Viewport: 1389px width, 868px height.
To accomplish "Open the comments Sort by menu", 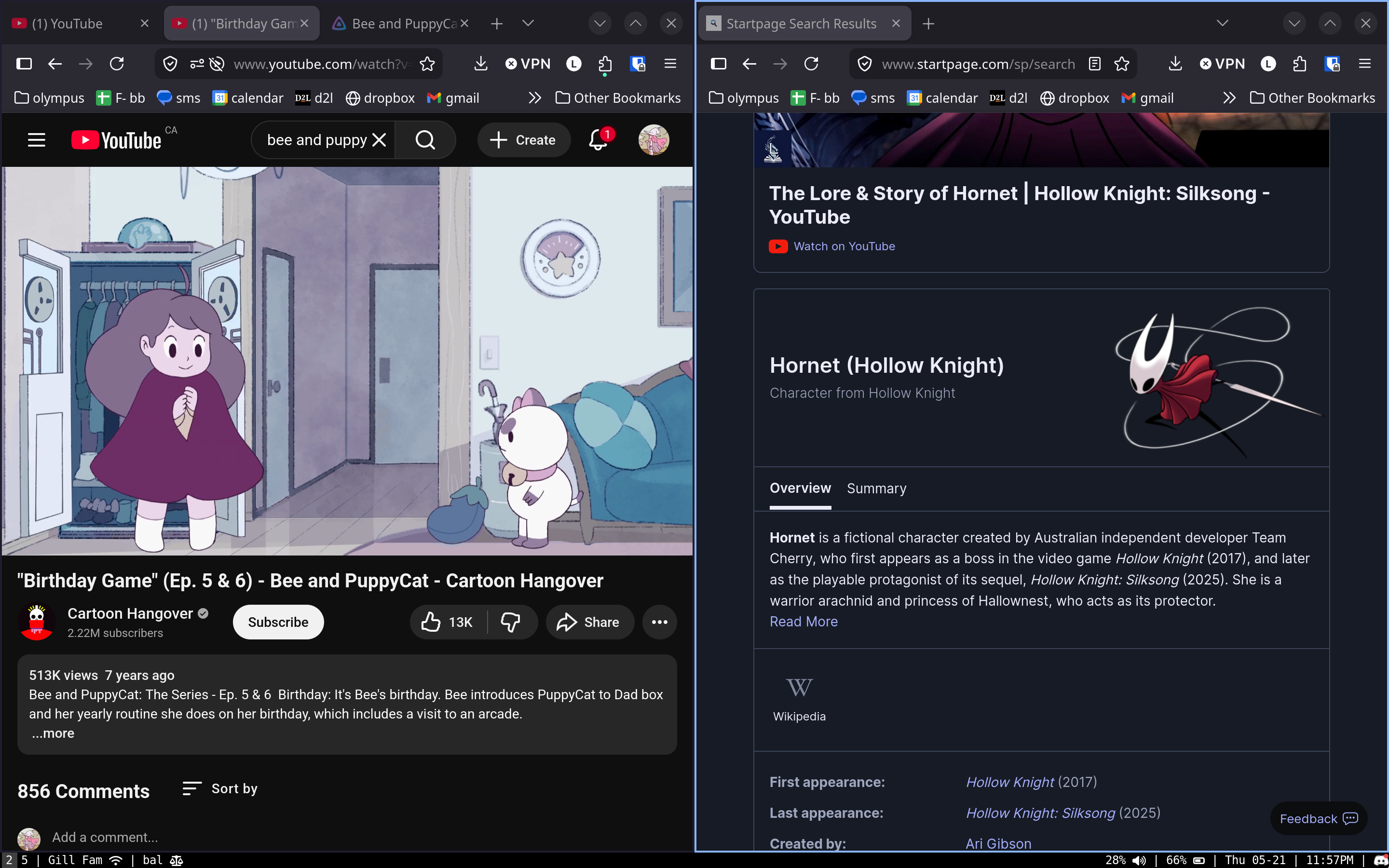I will [x=220, y=789].
